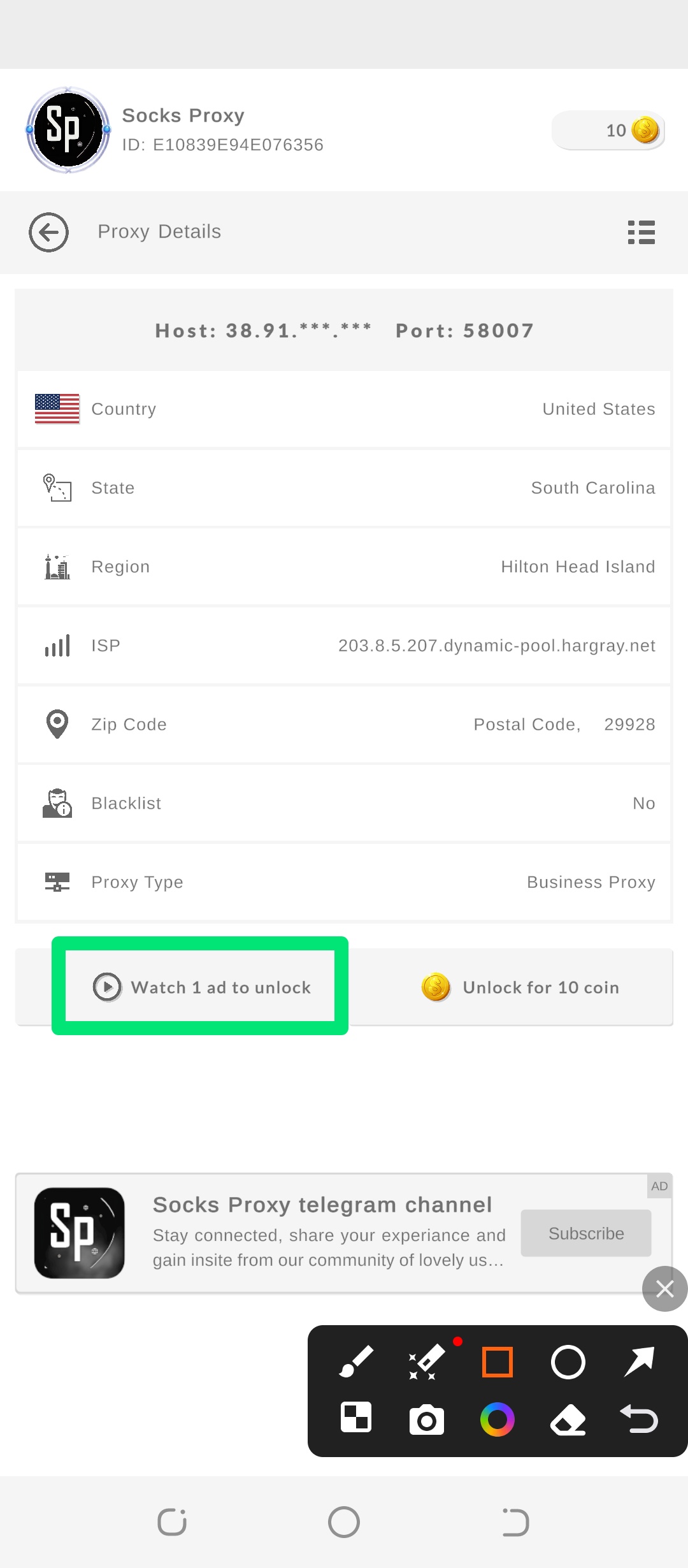
Task: Select the highlighter marker tool
Action: click(x=426, y=1362)
